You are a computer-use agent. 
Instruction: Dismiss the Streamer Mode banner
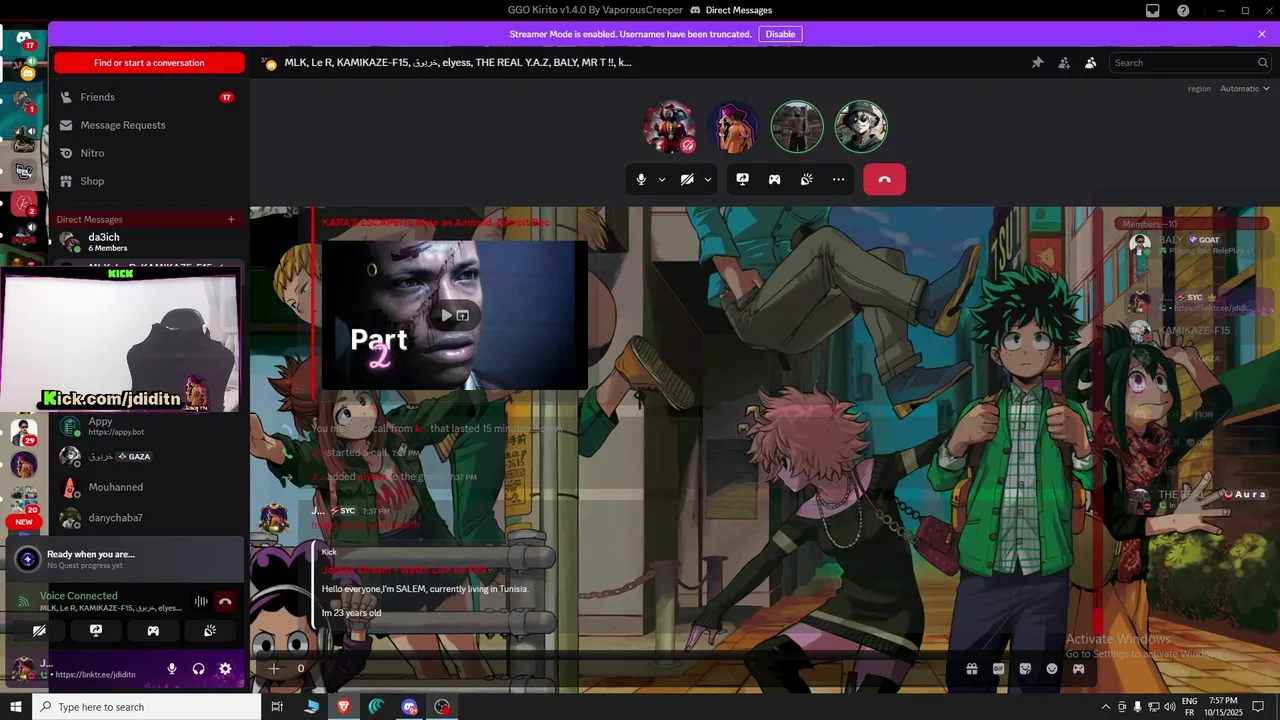1262,34
